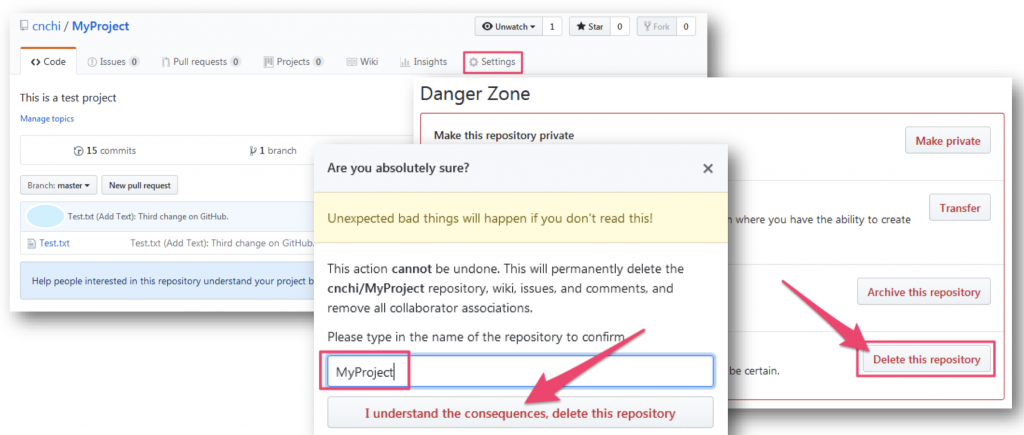Click the Manage topics link
The width and height of the screenshot is (1024, 435).
tap(47, 119)
